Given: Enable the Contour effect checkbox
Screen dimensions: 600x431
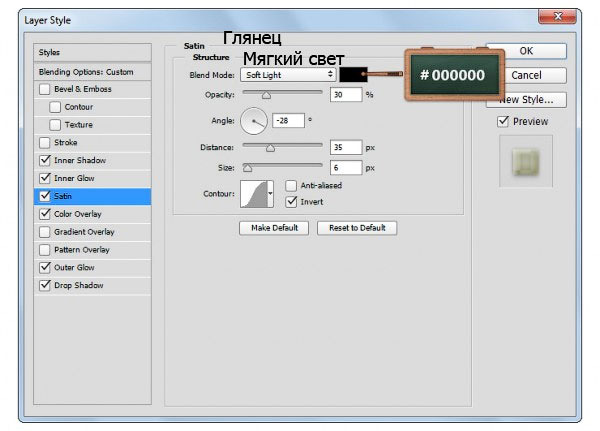Looking at the screenshot, I should [x=55, y=107].
